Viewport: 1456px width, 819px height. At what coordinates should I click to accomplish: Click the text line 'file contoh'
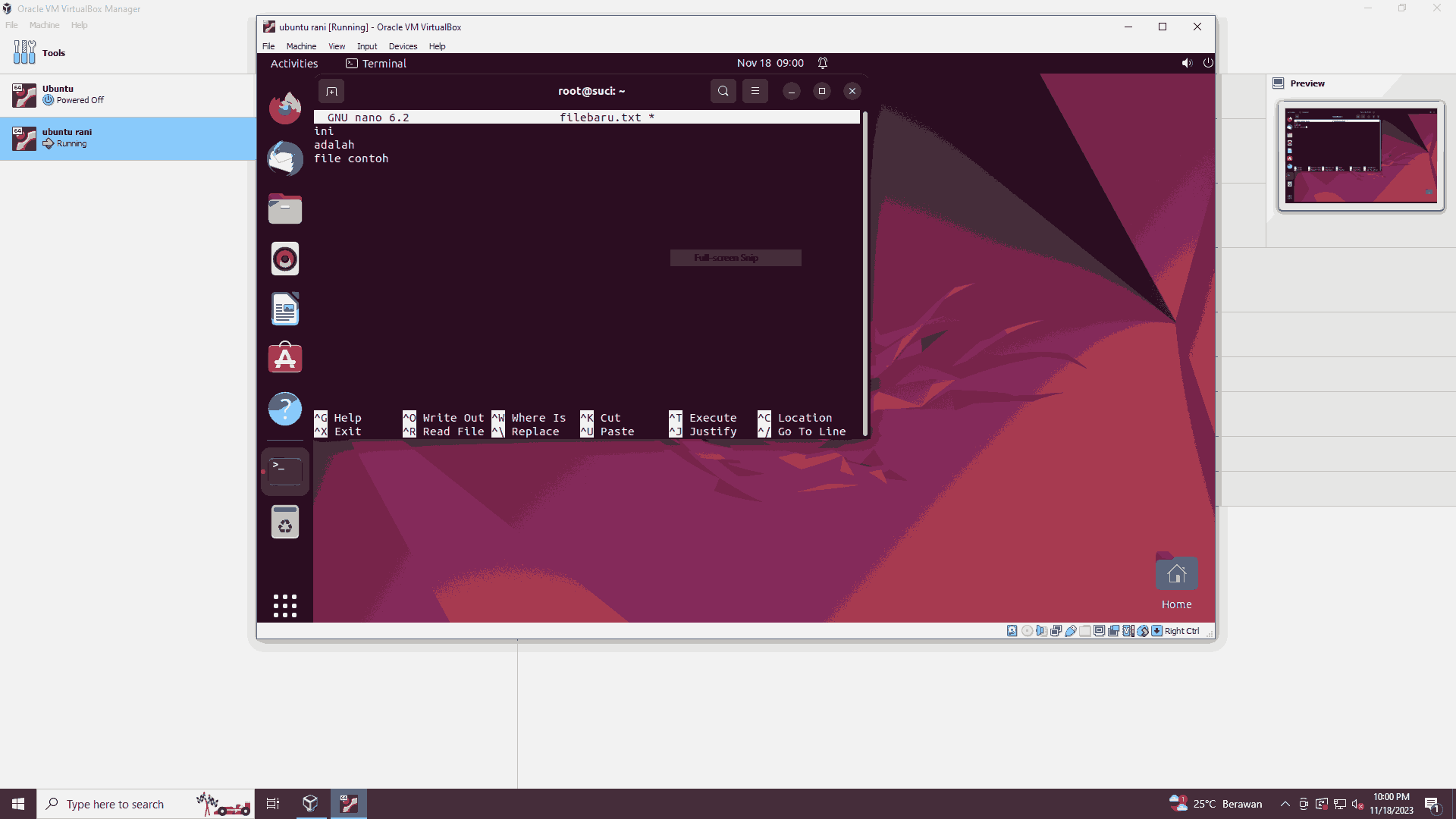click(351, 158)
